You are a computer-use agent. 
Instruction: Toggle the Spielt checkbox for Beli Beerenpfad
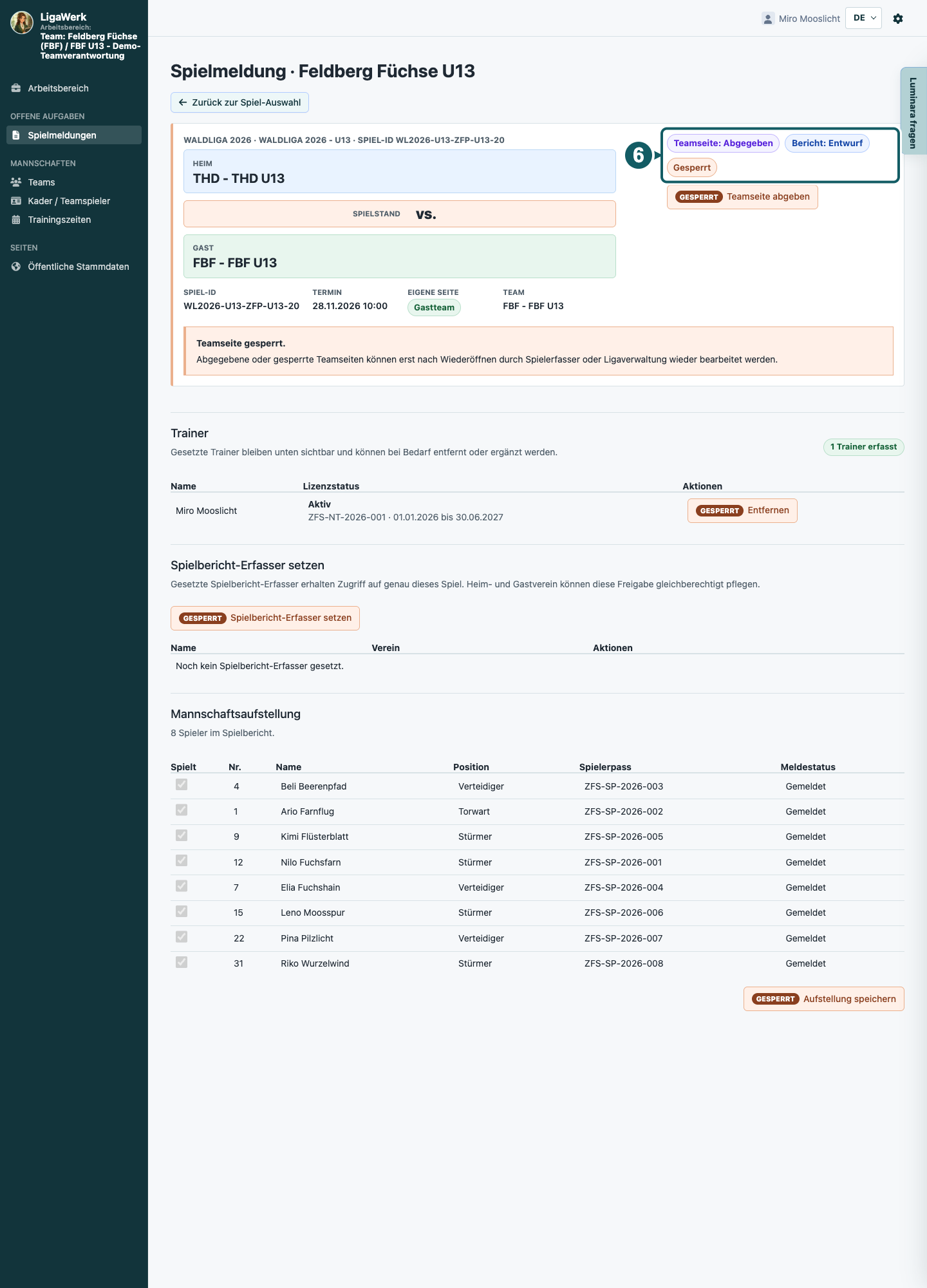pyautogui.click(x=182, y=784)
